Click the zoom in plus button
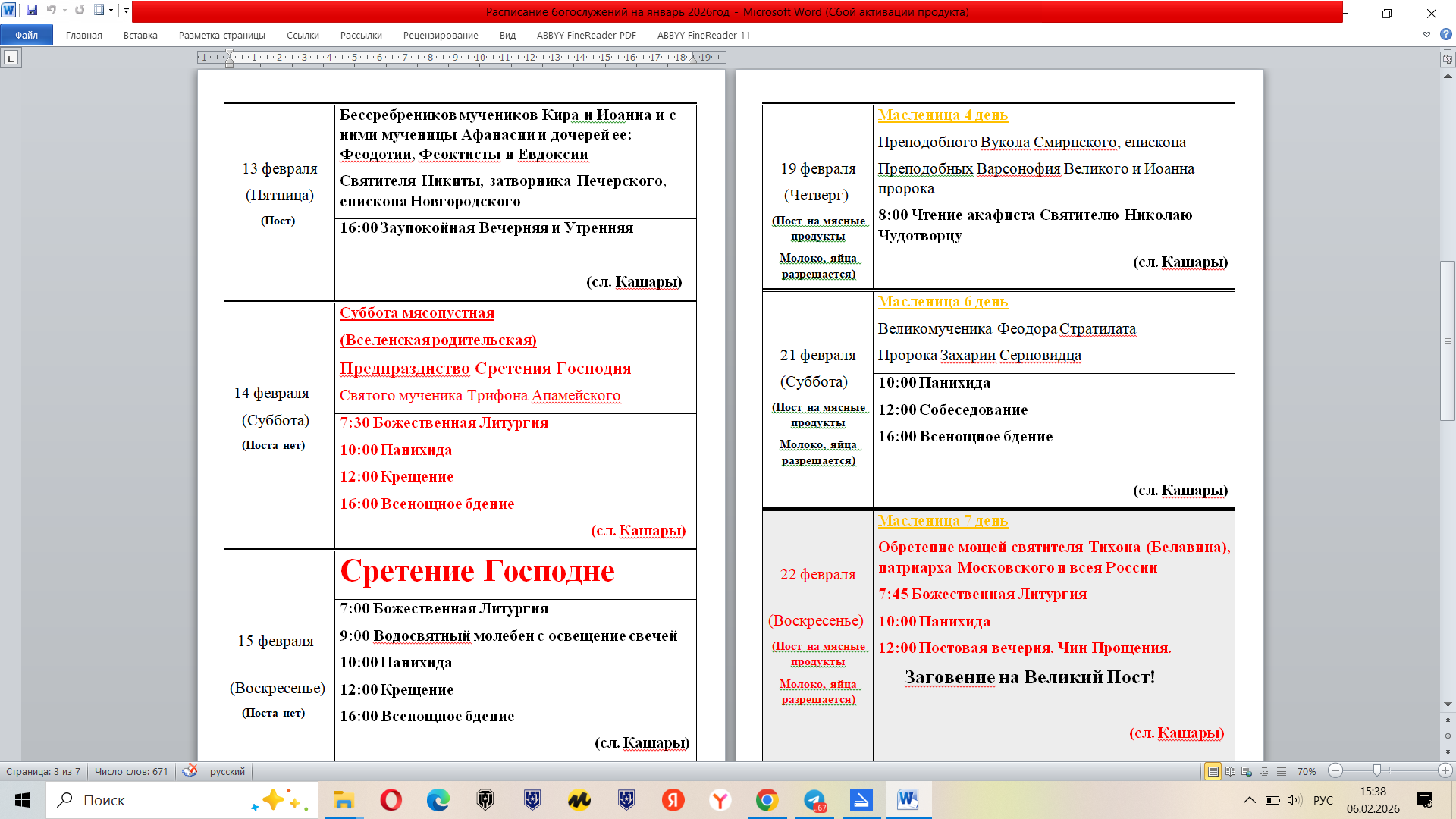The width and height of the screenshot is (1456, 819). [1445, 771]
